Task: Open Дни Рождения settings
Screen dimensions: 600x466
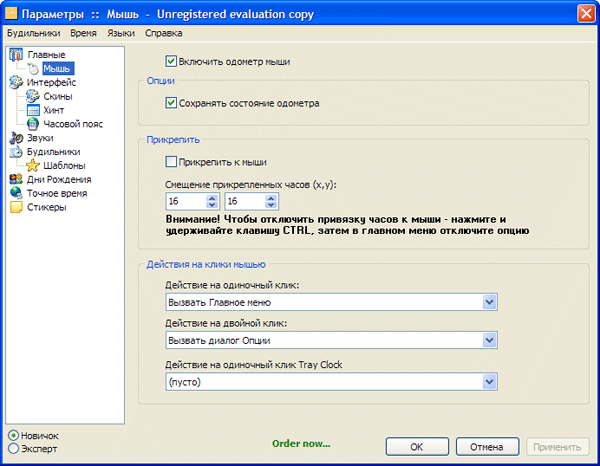Action: point(59,179)
